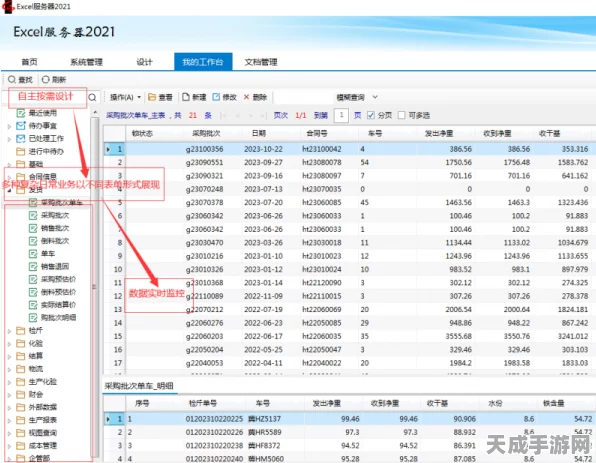Image resolution: width=596 pixels, height=463 pixels.
Task: Click the 发出净重 column header in main grid
Action: click(x=439, y=133)
